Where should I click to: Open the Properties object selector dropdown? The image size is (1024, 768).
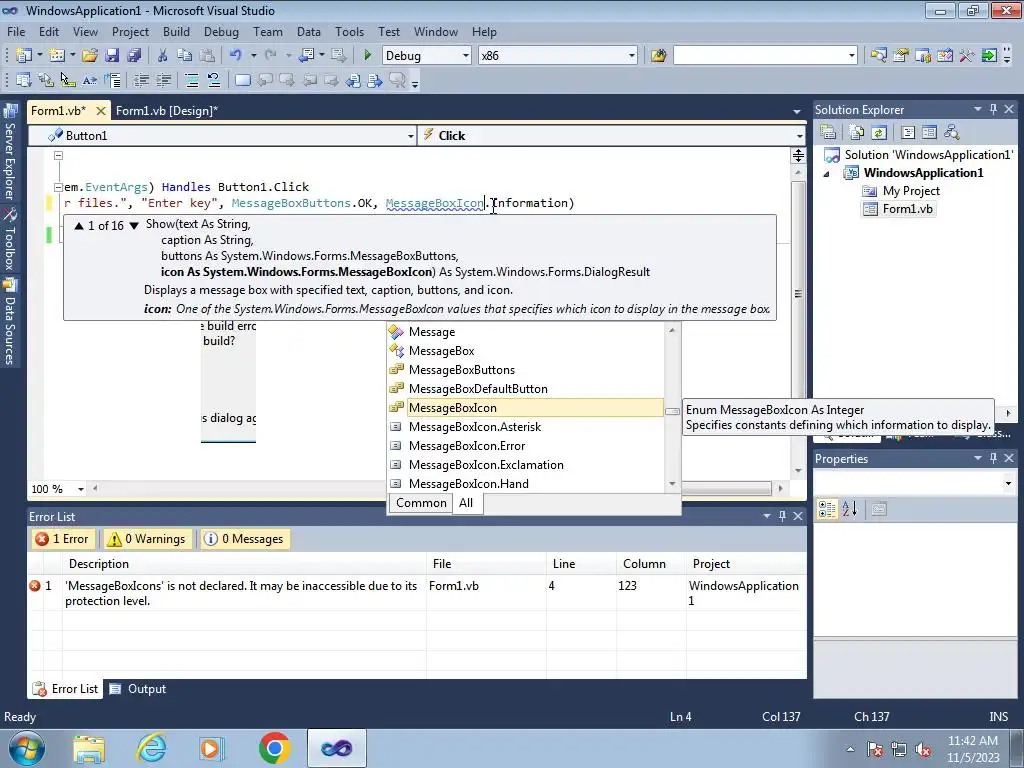point(1008,483)
